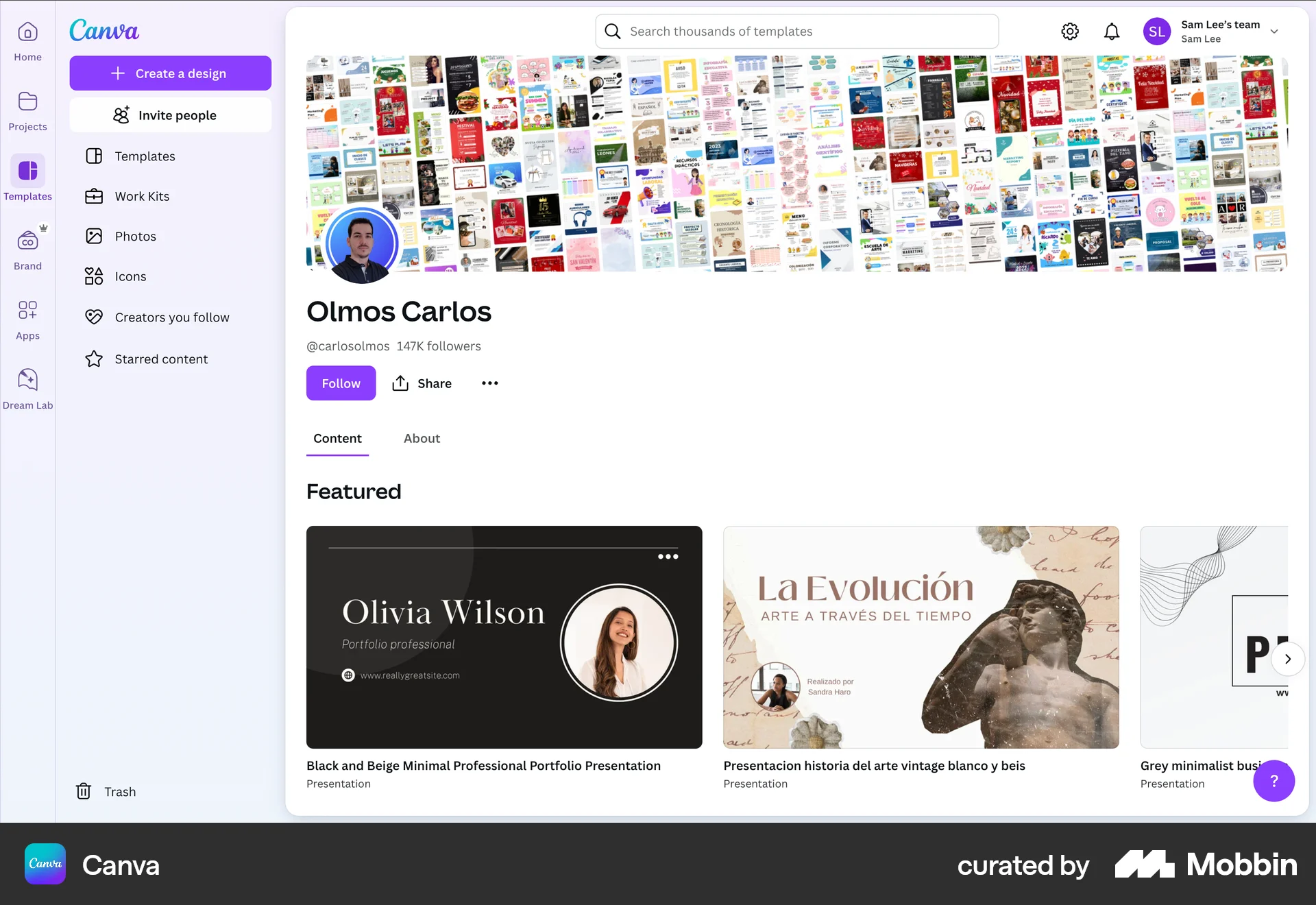This screenshot has width=1316, height=905.
Task: Expand the Sam Lee's team switcher
Action: (1274, 31)
